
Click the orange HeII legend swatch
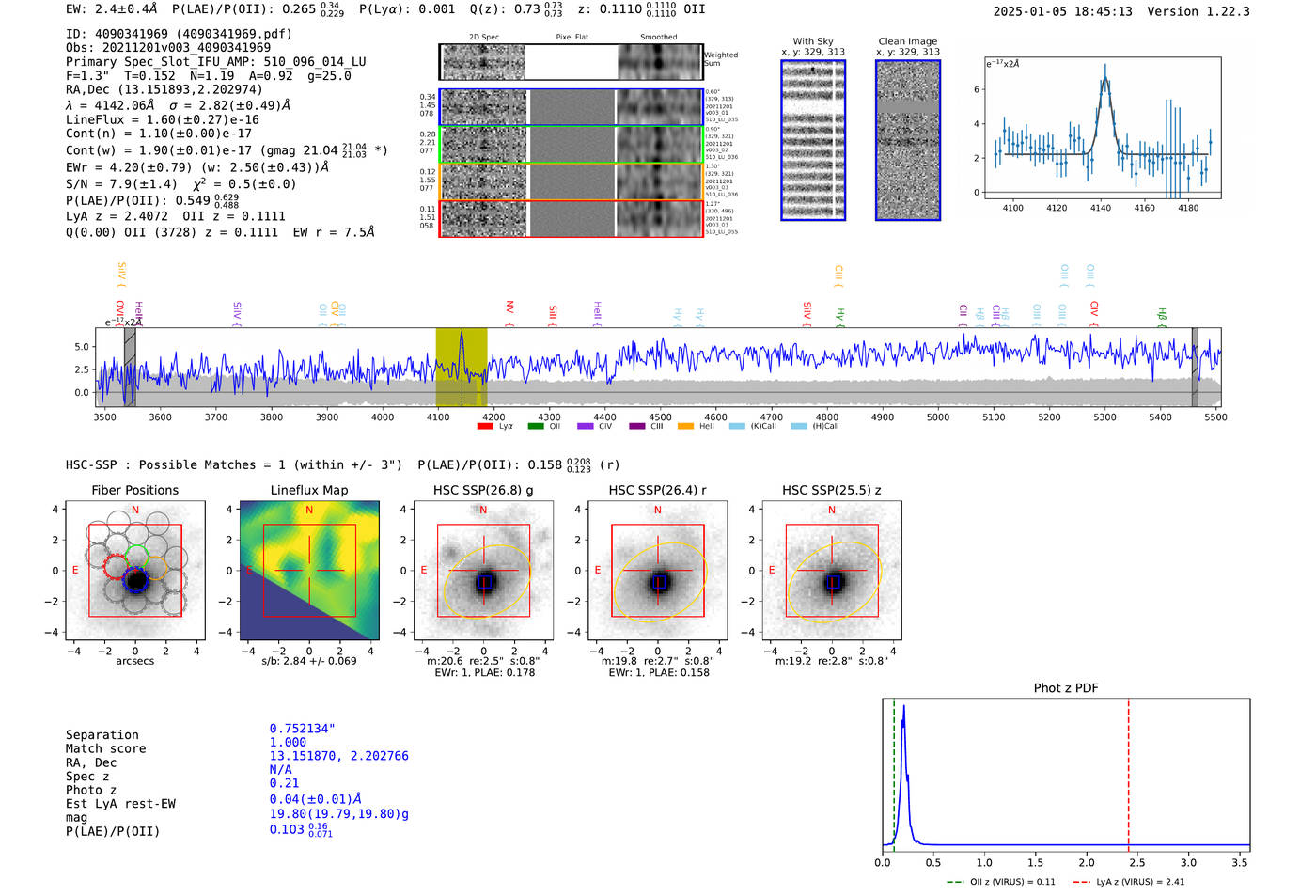(685, 426)
